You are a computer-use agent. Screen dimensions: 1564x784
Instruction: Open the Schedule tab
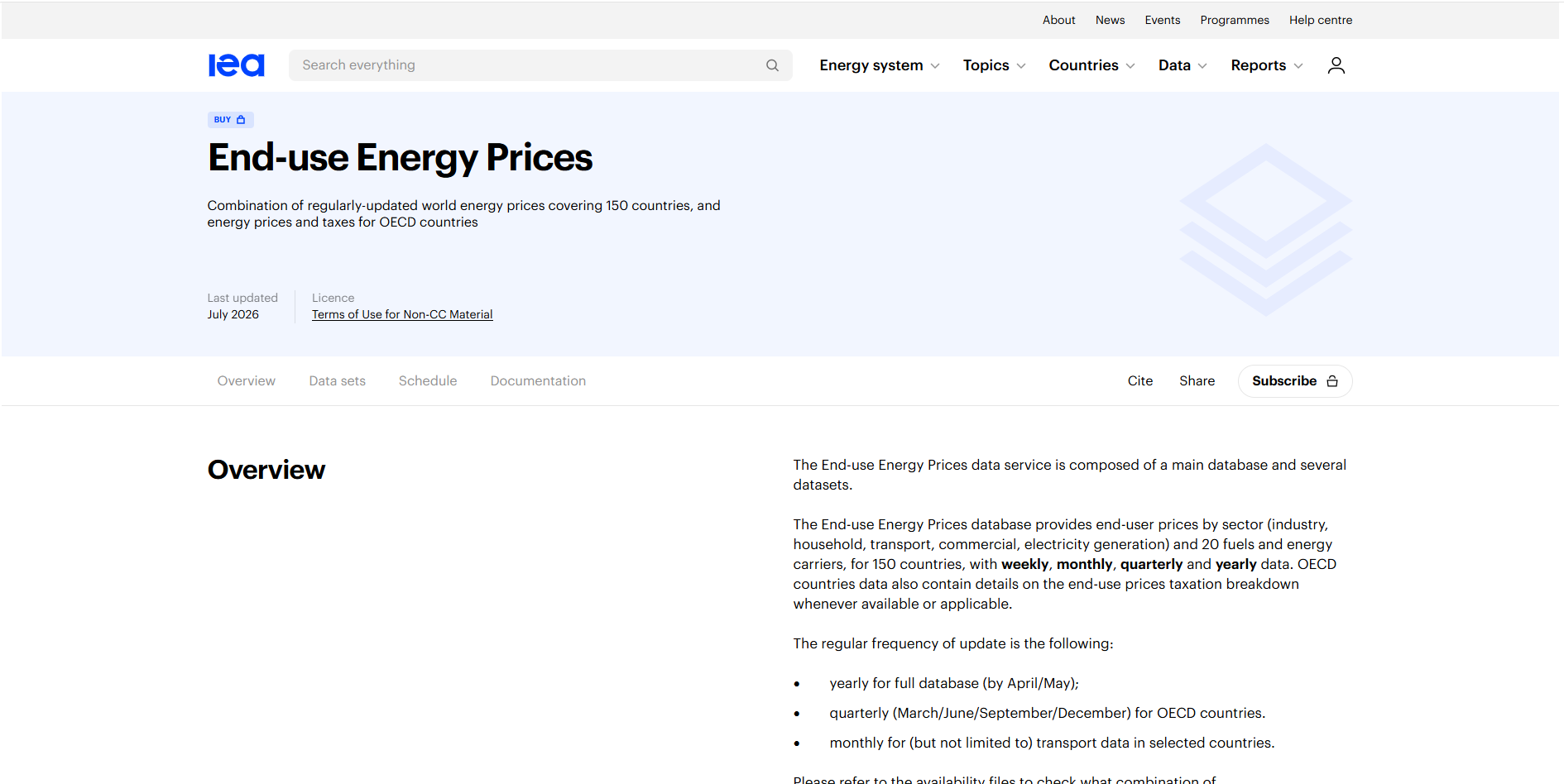427,381
